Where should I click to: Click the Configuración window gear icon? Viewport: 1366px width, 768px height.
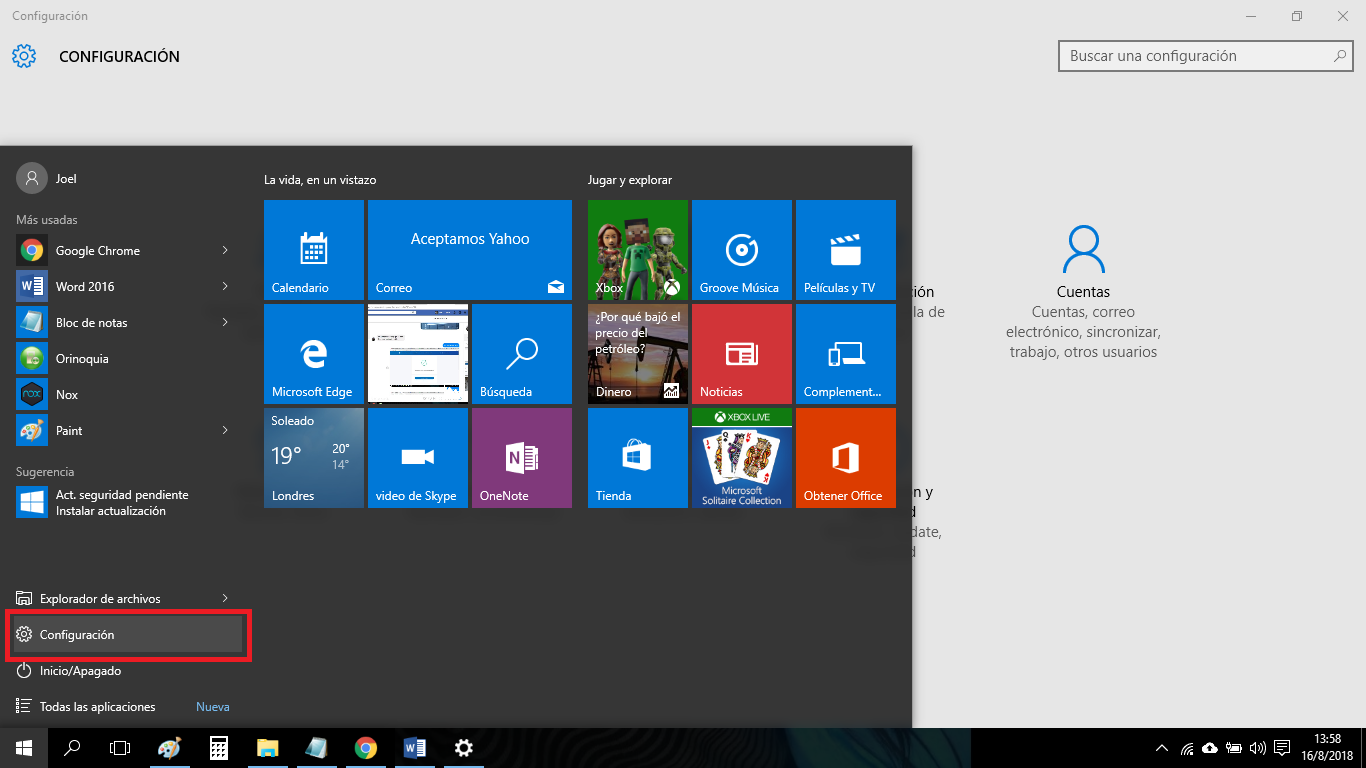coord(24,56)
